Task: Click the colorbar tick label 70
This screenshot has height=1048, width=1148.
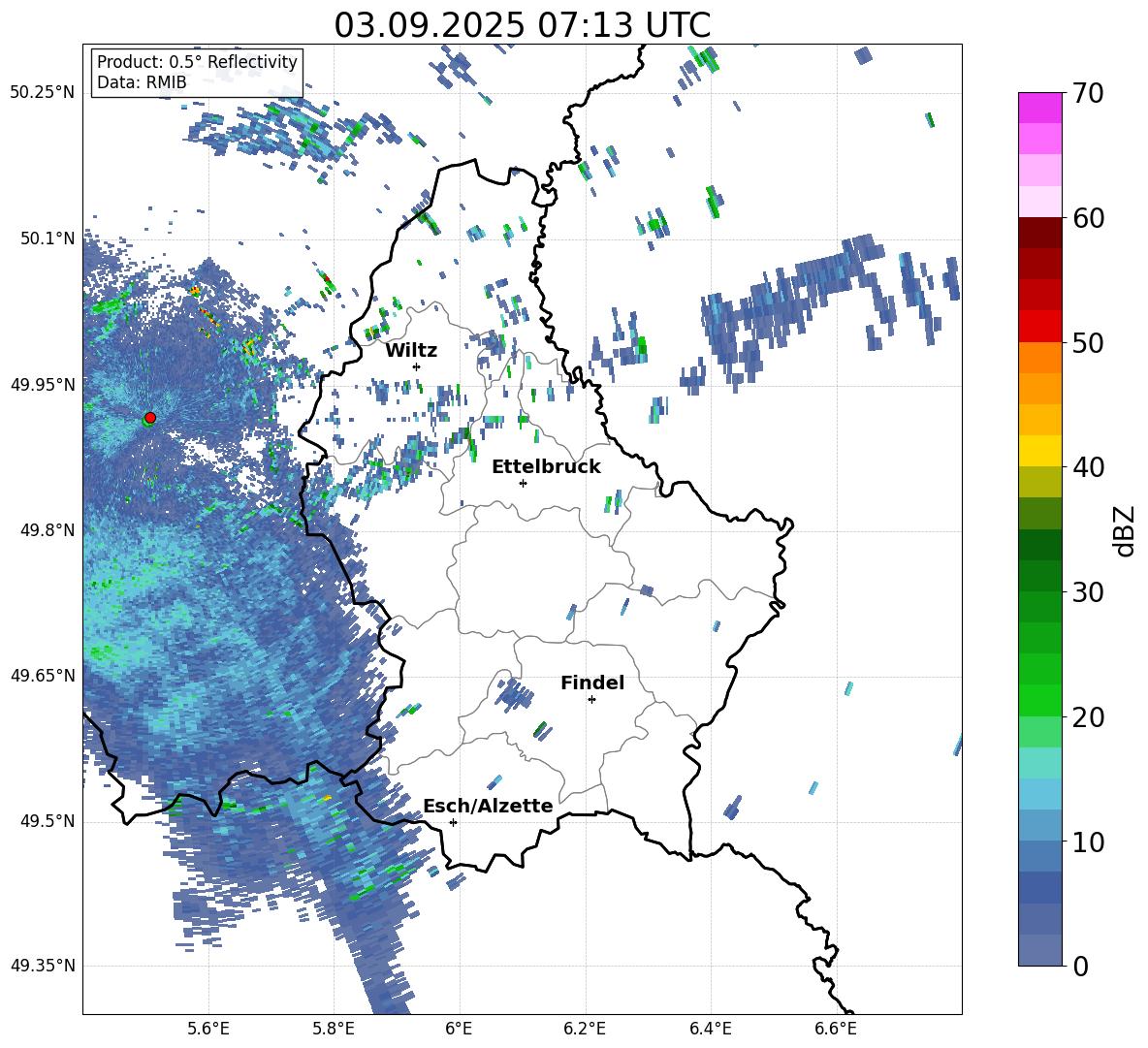Action: [1089, 94]
